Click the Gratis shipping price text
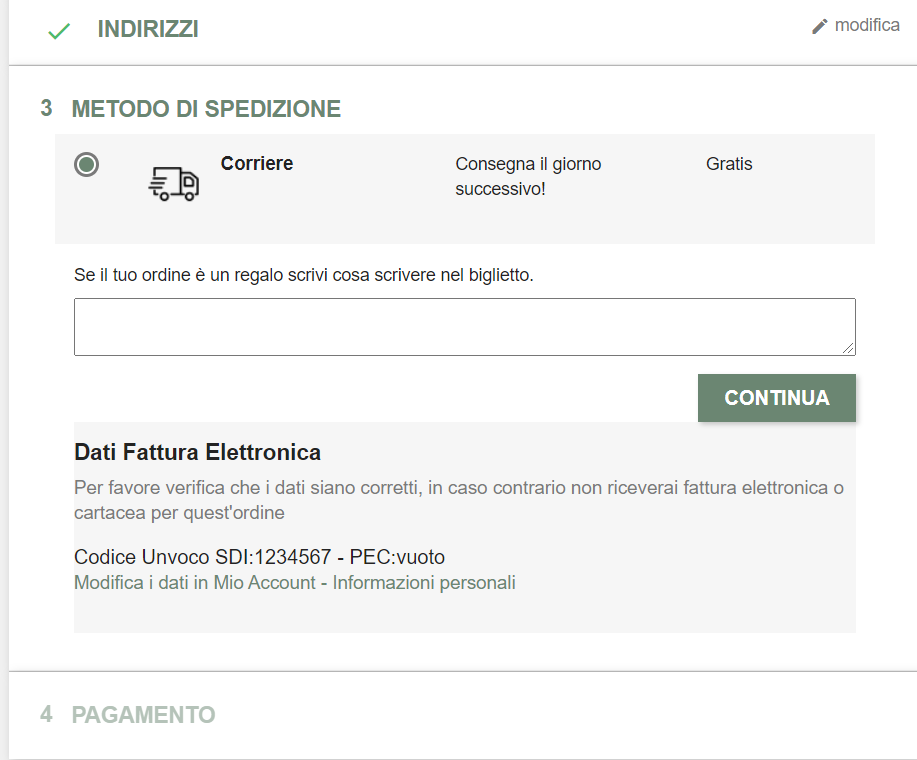This screenshot has height=760, width=917. (729, 164)
